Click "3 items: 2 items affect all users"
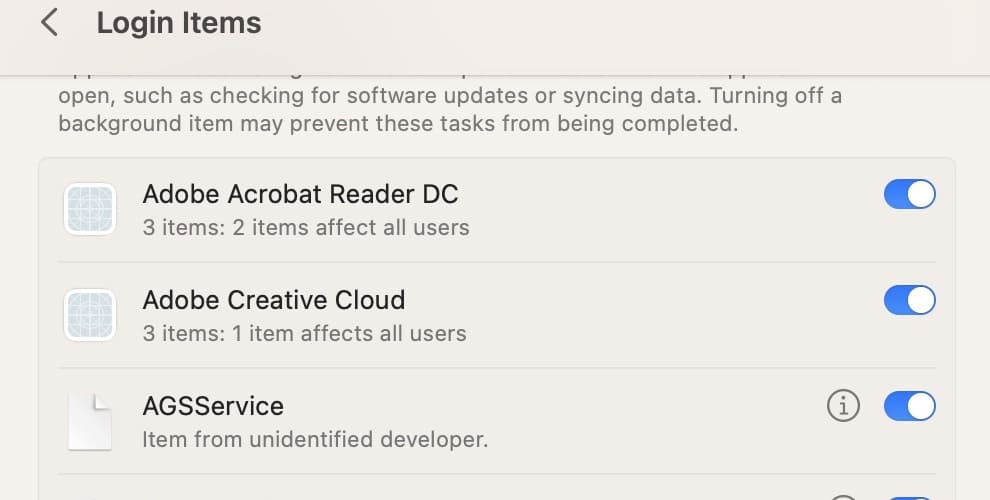The width and height of the screenshot is (990, 500). click(x=306, y=227)
